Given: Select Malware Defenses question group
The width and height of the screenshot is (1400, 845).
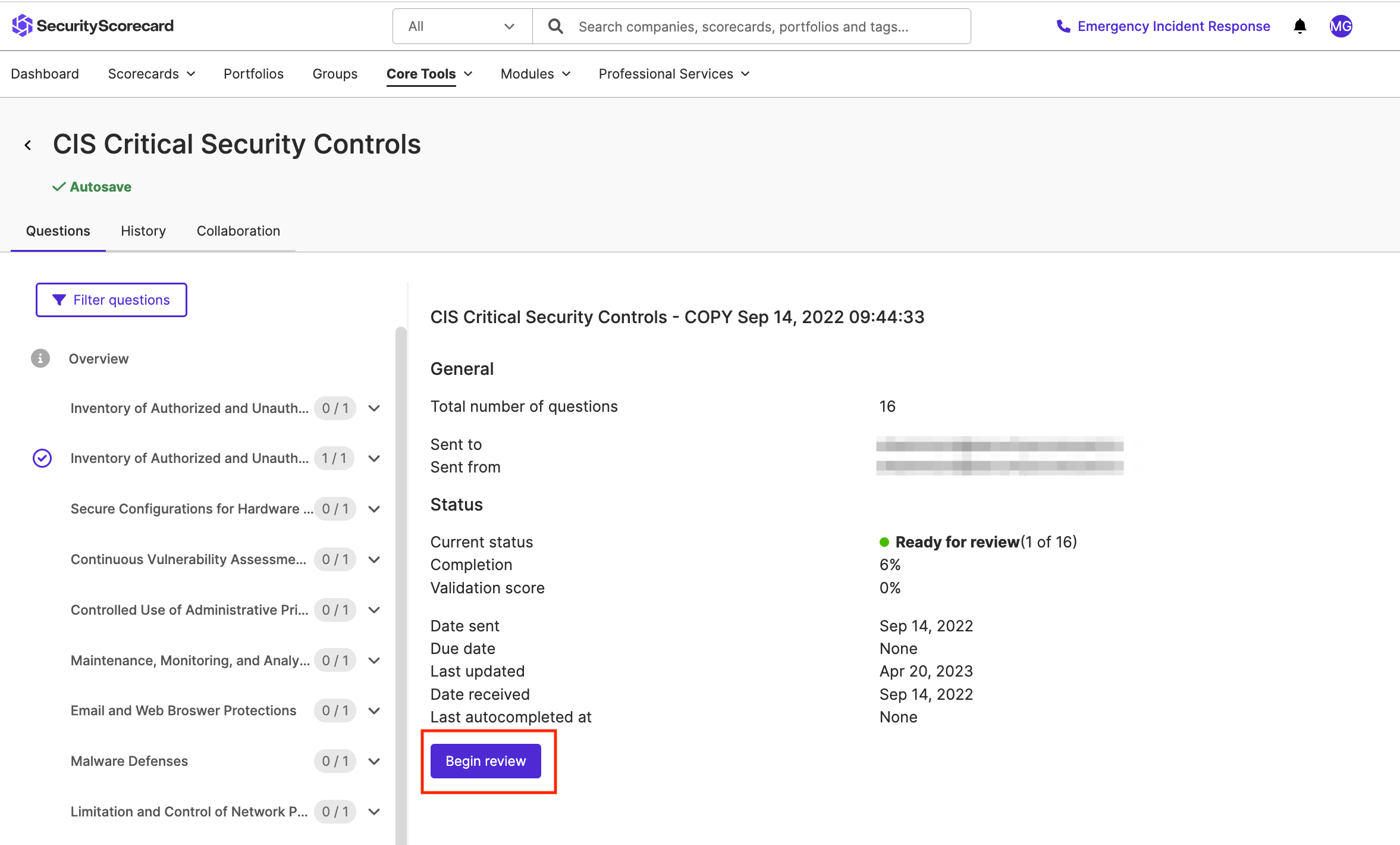Looking at the screenshot, I should (x=129, y=761).
